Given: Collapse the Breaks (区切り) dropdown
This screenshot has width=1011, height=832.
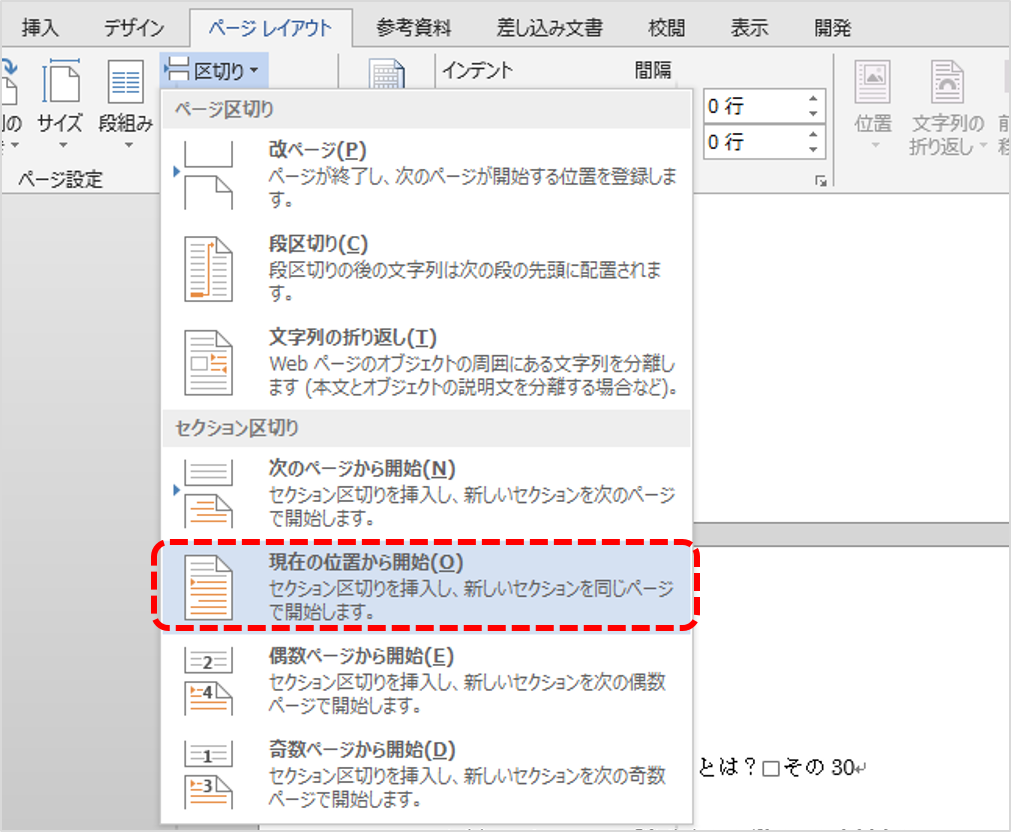Looking at the screenshot, I should 212,70.
